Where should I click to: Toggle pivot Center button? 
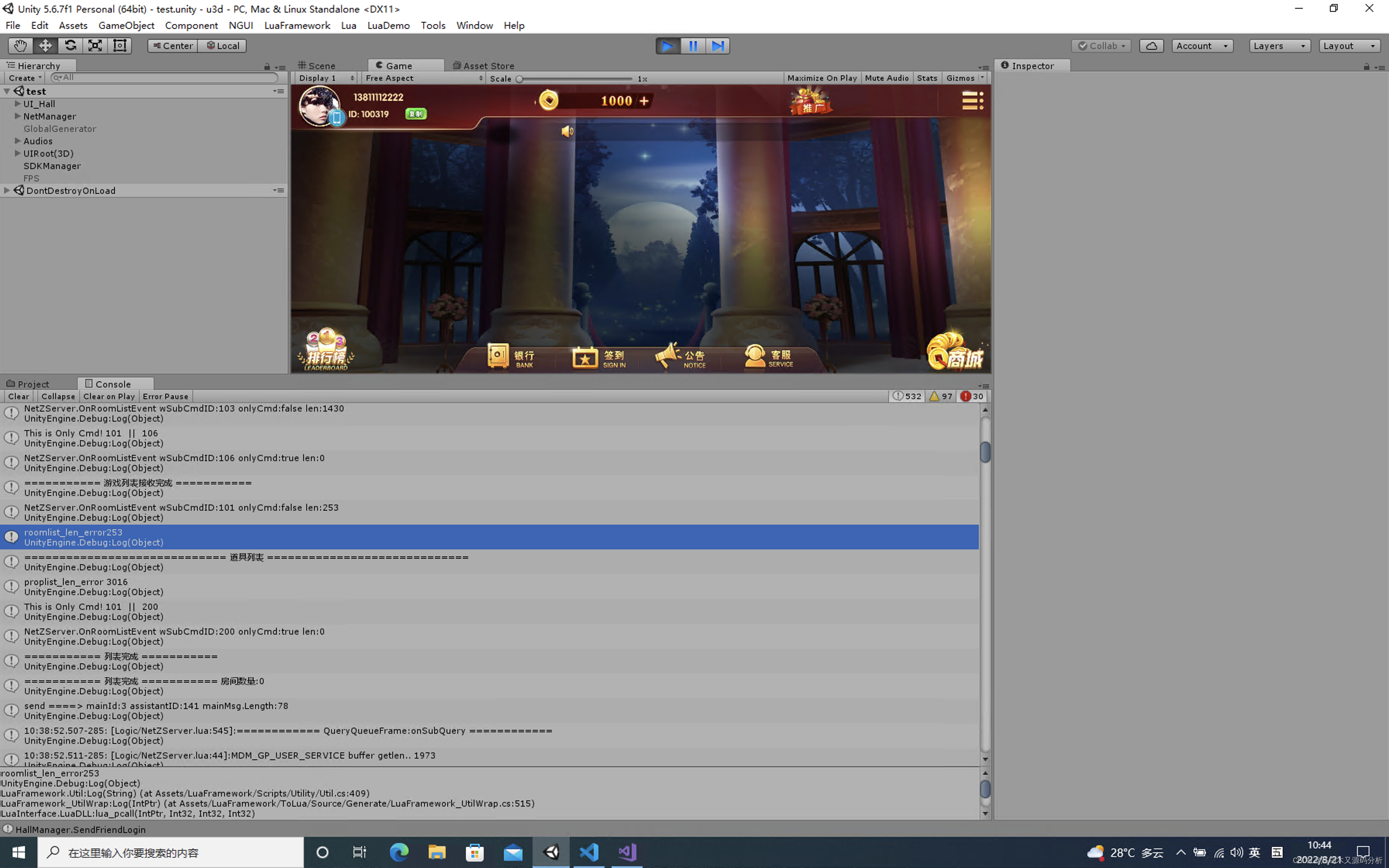coord(173,46)
